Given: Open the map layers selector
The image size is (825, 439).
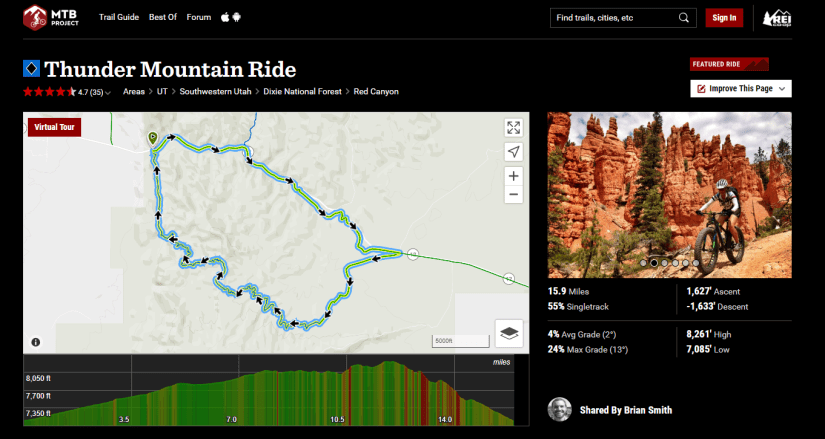Looking at the screenshot, I should (x=509, y=333).
